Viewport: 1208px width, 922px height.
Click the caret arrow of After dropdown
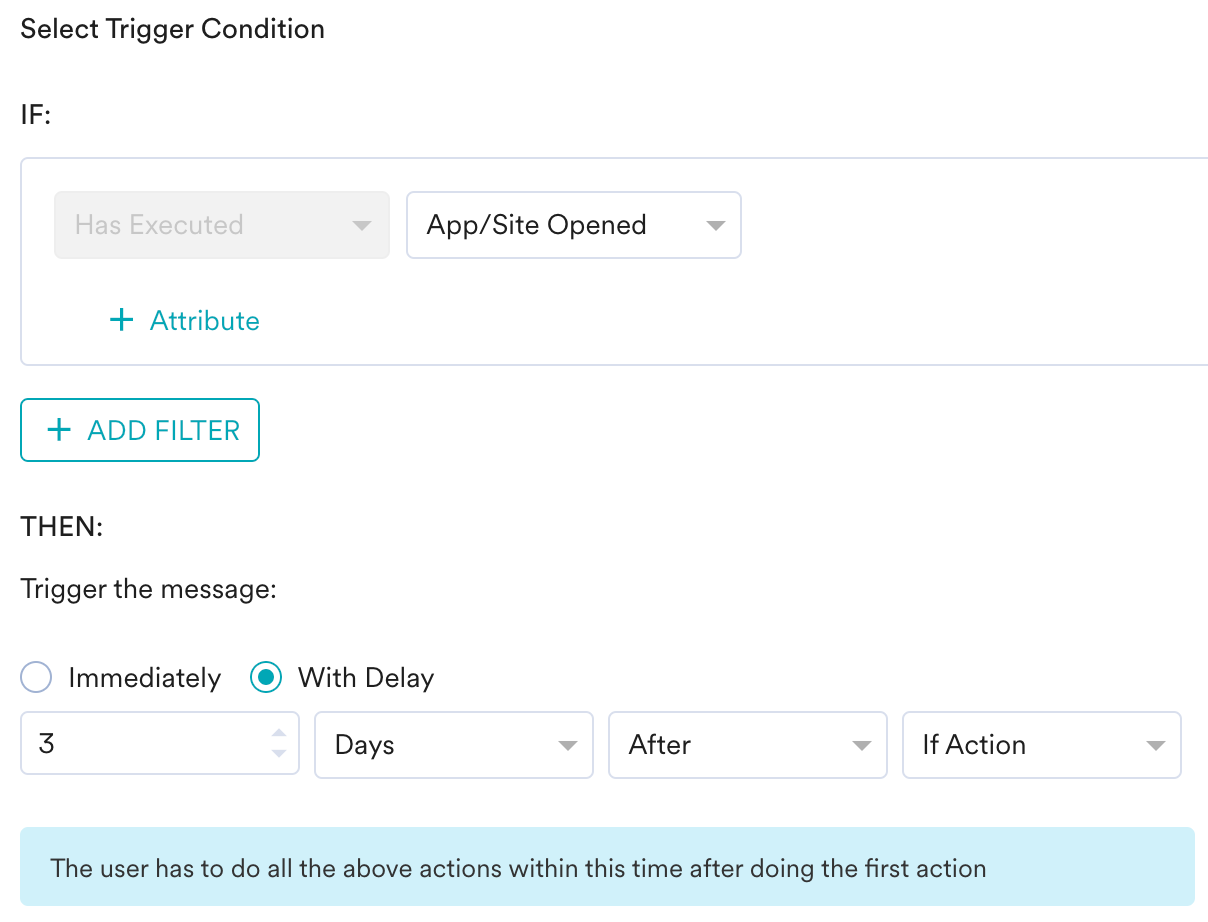(861, 746)
